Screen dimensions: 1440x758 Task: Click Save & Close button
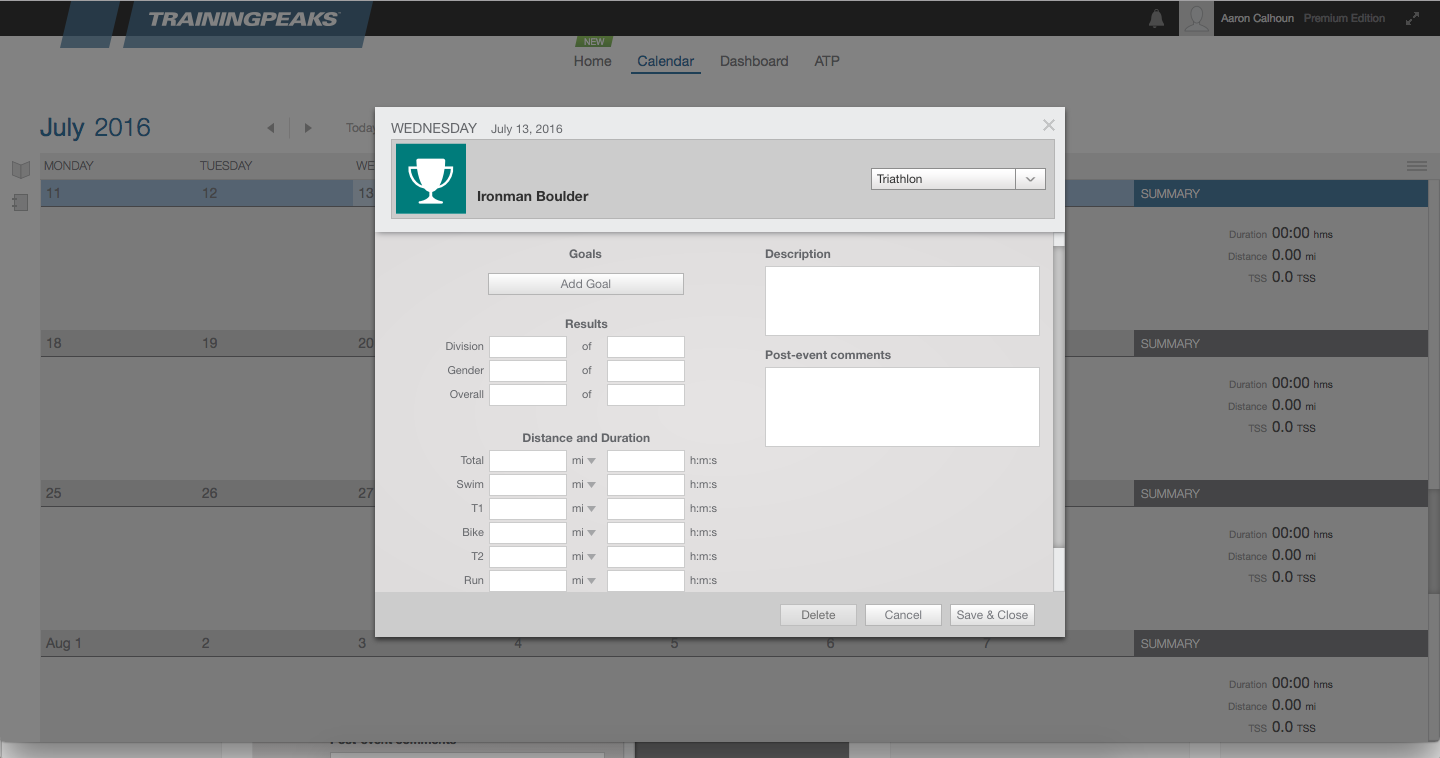coord(992,615)
